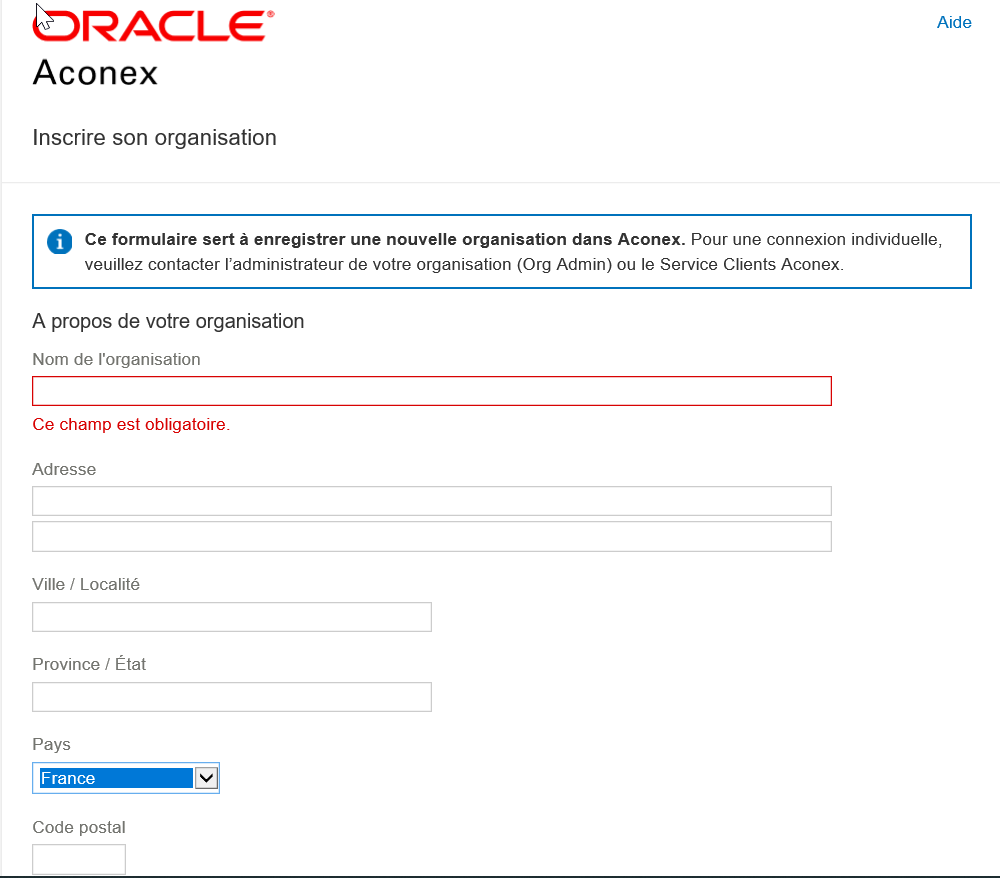Click the first Adresse line field

(432, 501)
